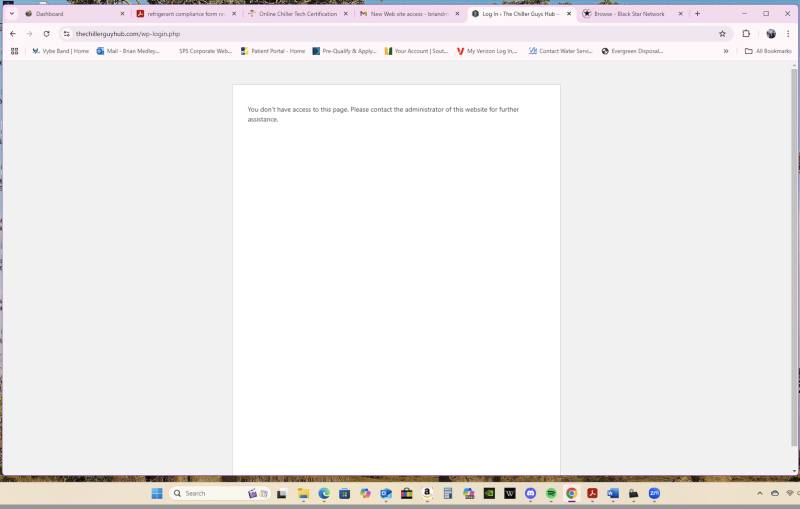Close the refrigerant compliance form tab
The width and height of the screenshot is (800, 509).
pos(234,14)
